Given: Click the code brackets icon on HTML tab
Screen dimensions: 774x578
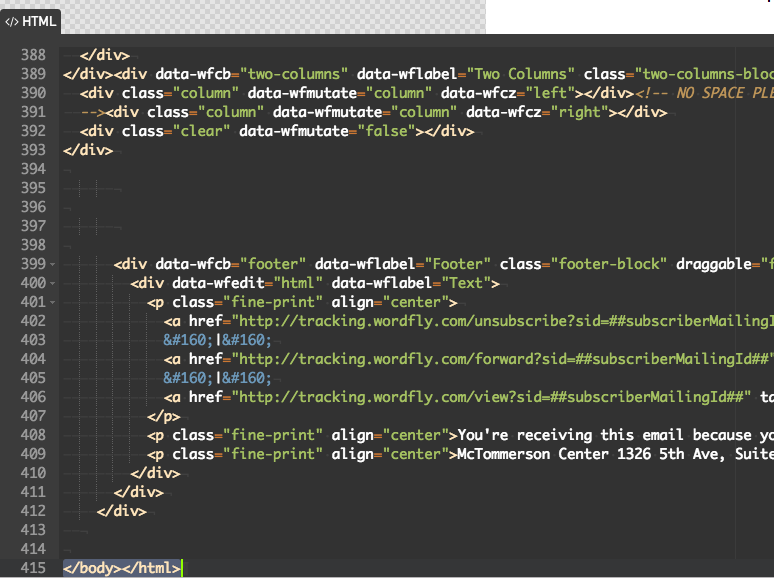Looking at the screenshot, I should [x=11, y=22].
